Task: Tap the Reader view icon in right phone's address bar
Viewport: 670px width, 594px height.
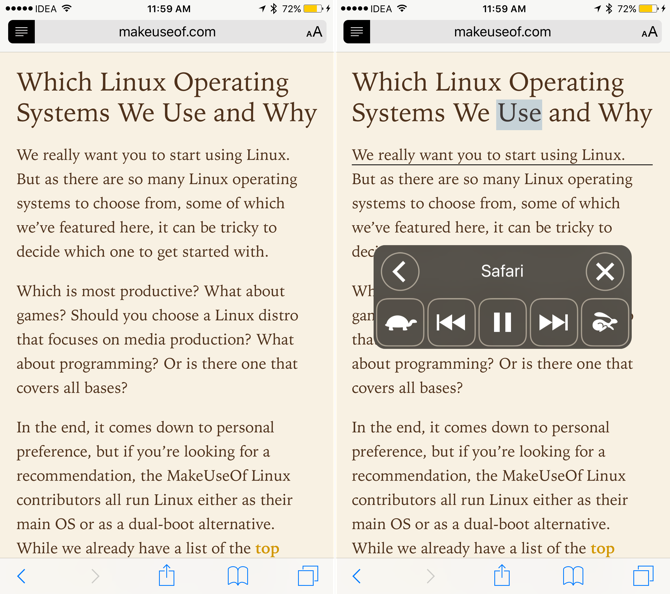Action: (x=357, y=32)
